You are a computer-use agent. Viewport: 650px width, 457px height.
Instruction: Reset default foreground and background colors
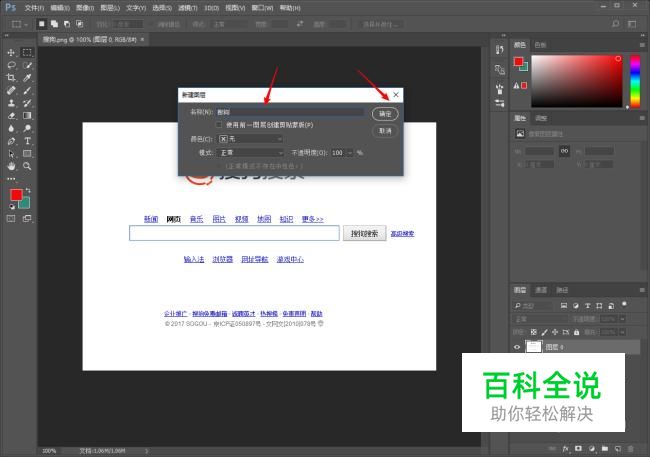pyautogui.click(x=12, y=206)
